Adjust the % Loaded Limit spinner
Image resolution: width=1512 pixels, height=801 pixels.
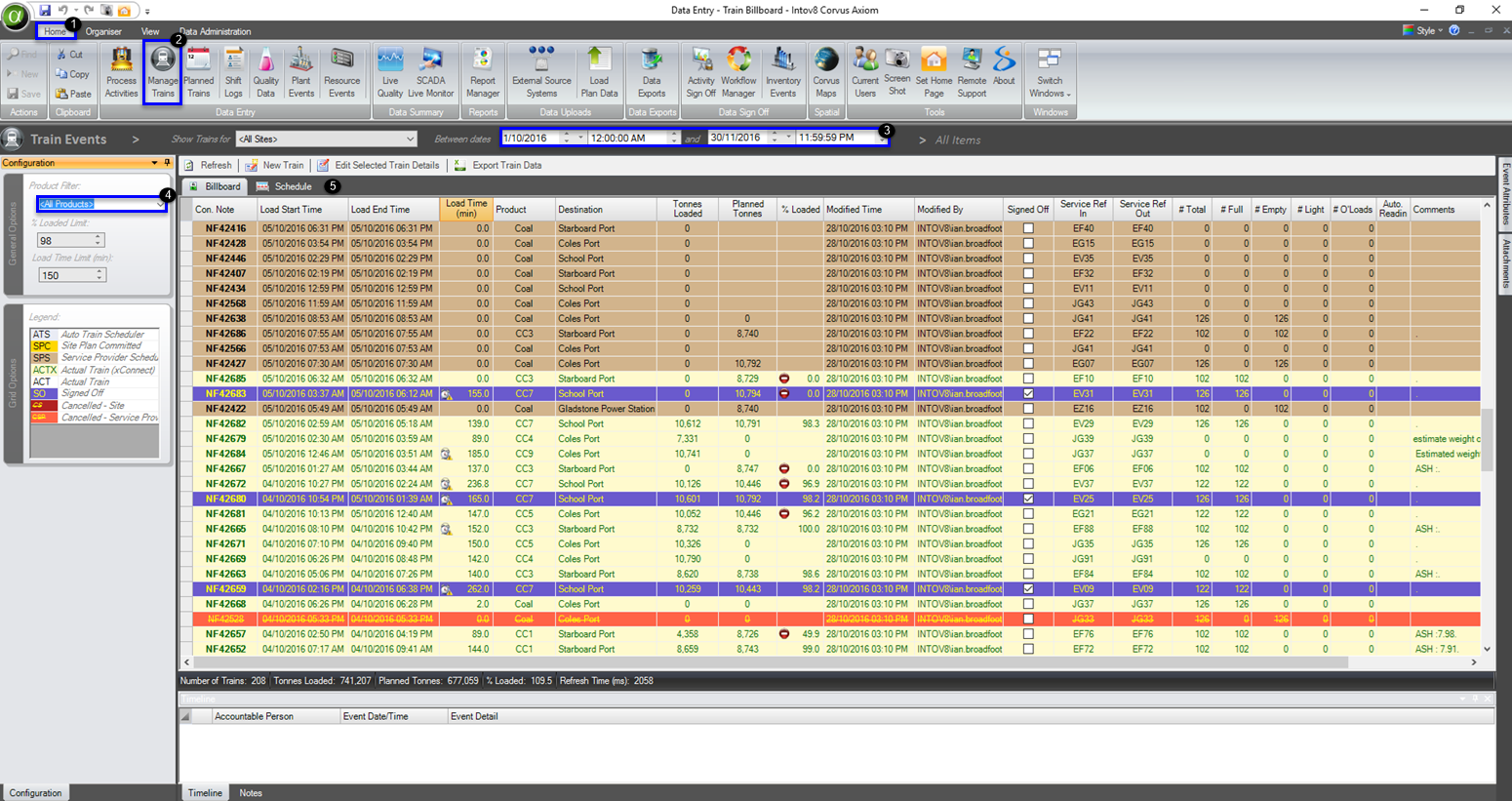coord(98,240)
